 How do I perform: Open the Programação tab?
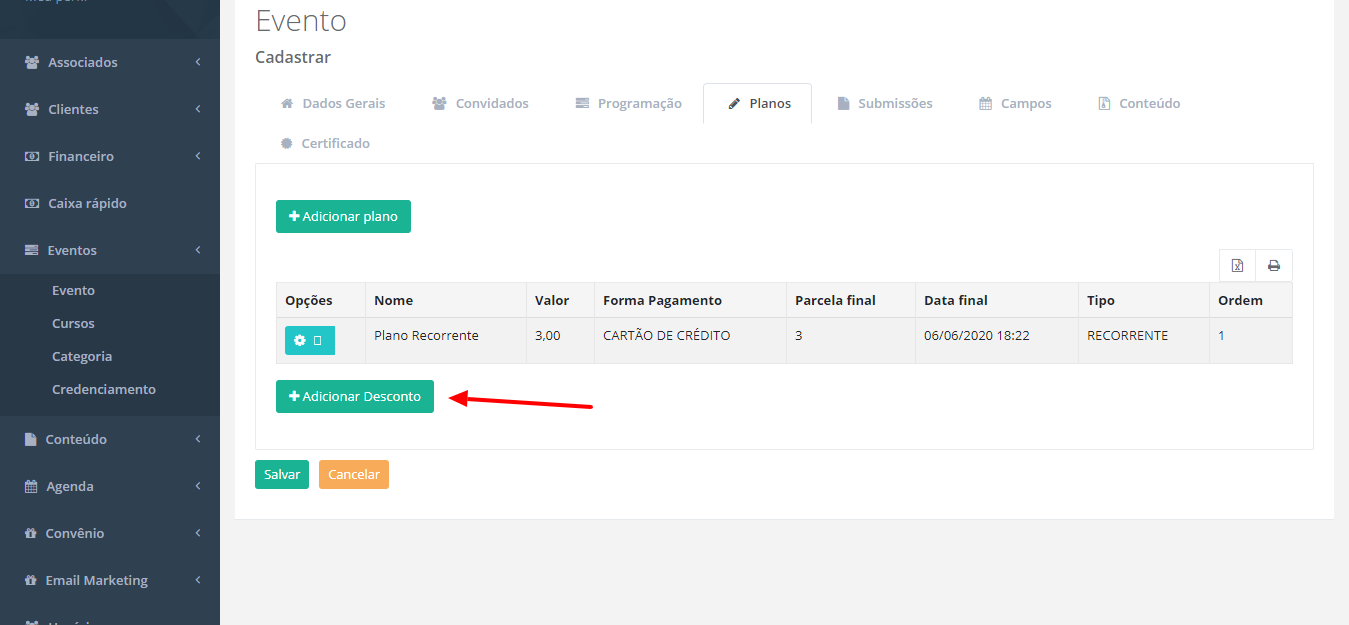click(628, 103)
